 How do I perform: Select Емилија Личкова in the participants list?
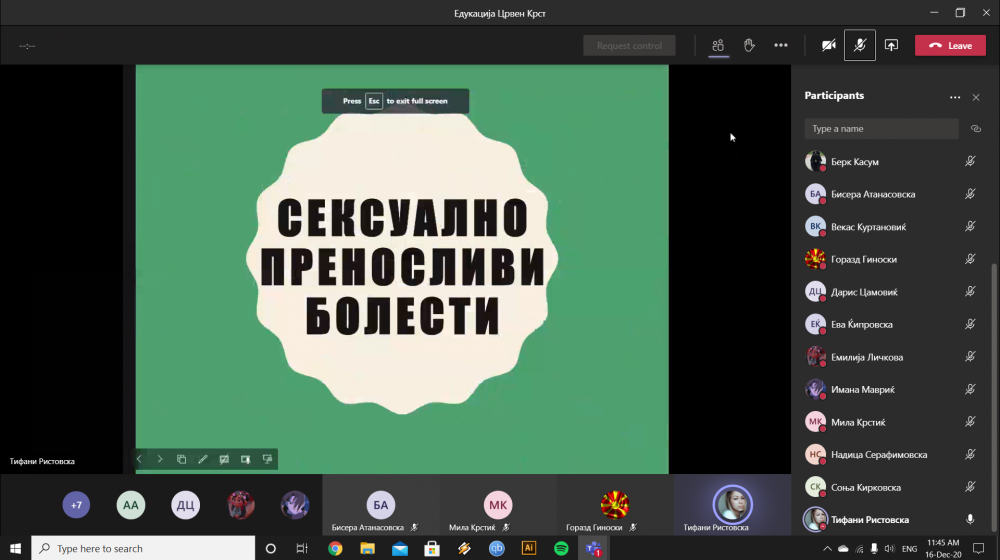(x=869, y=357)
